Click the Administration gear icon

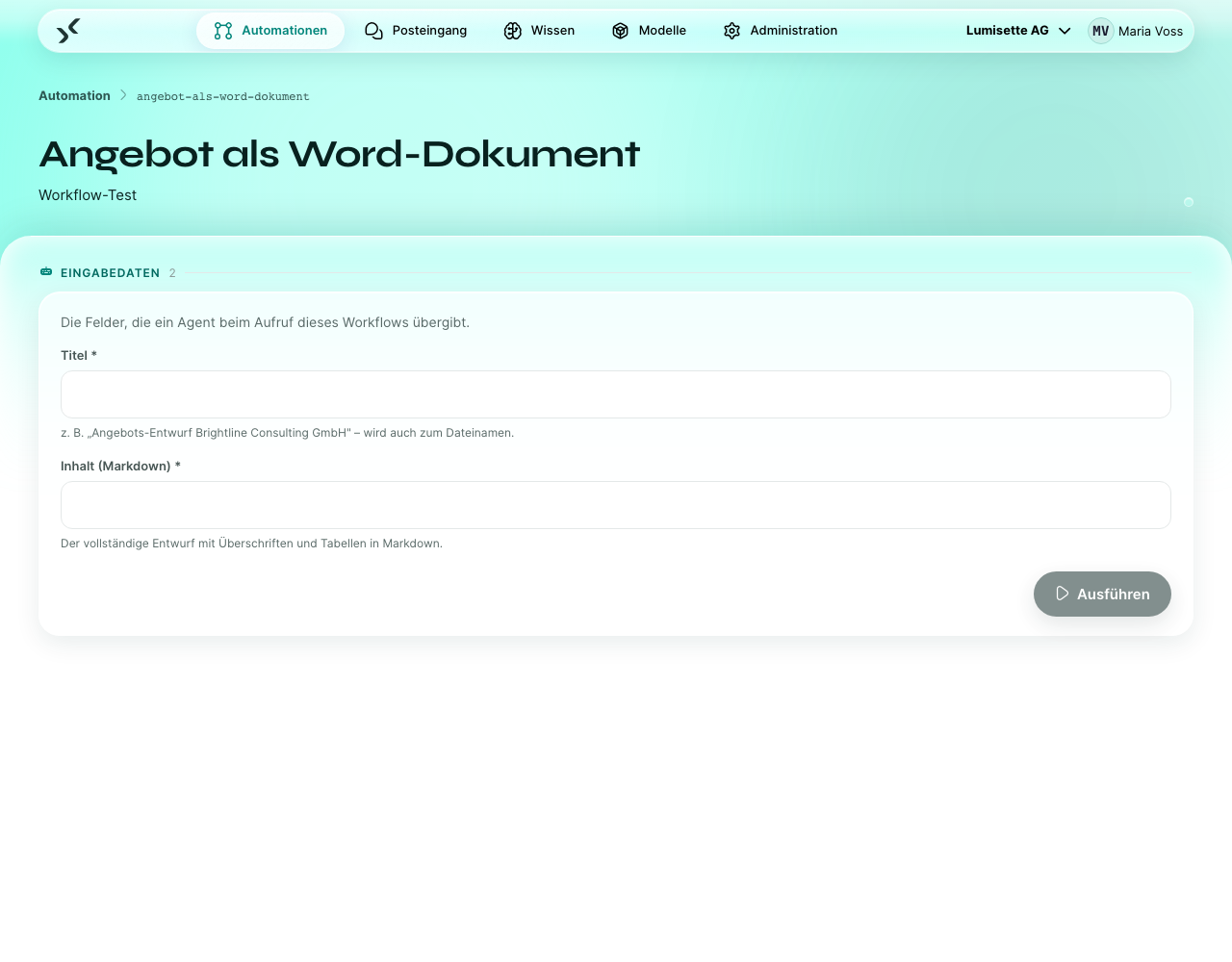(732, 31)
